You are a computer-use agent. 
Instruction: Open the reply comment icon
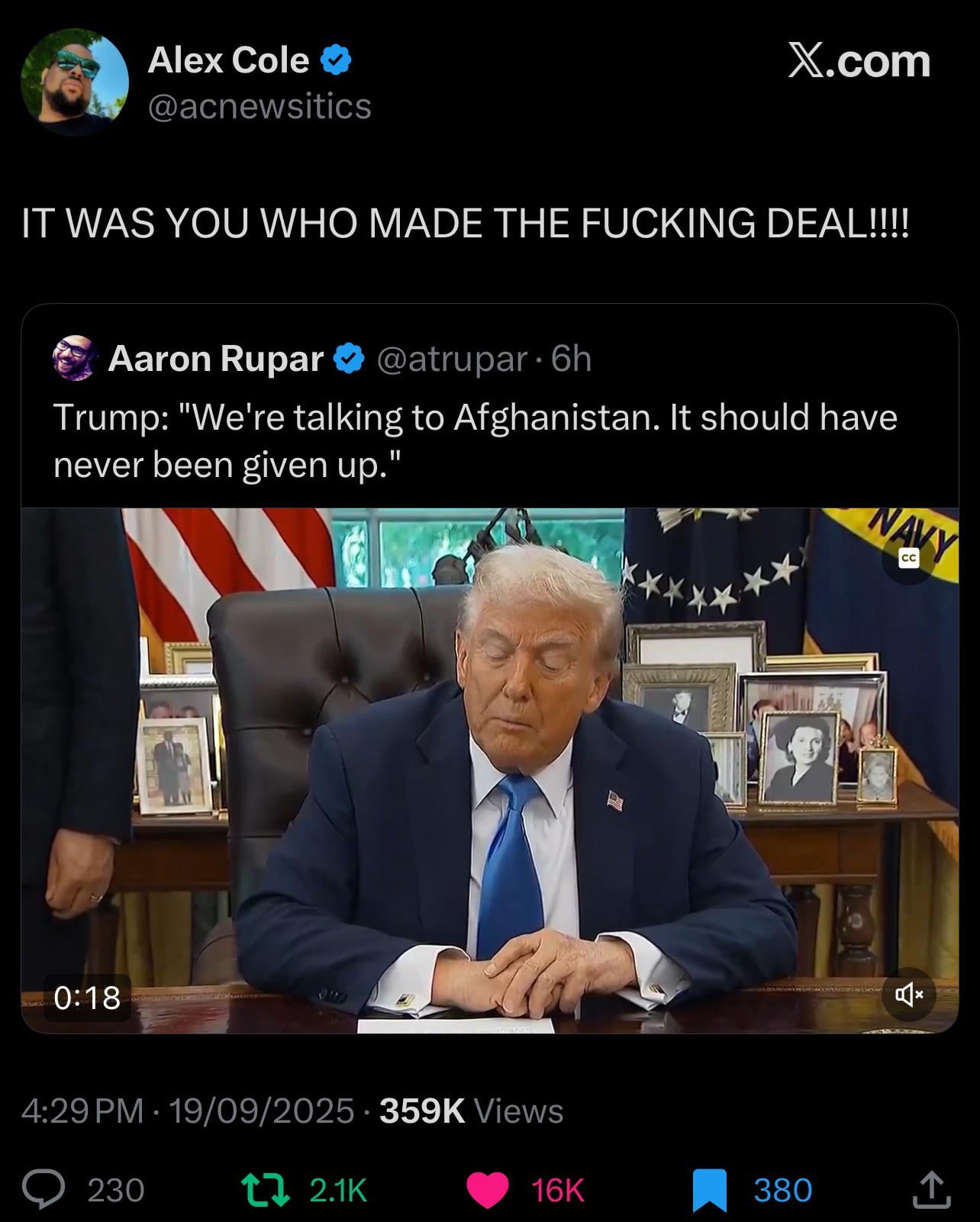click(43, 1190)
